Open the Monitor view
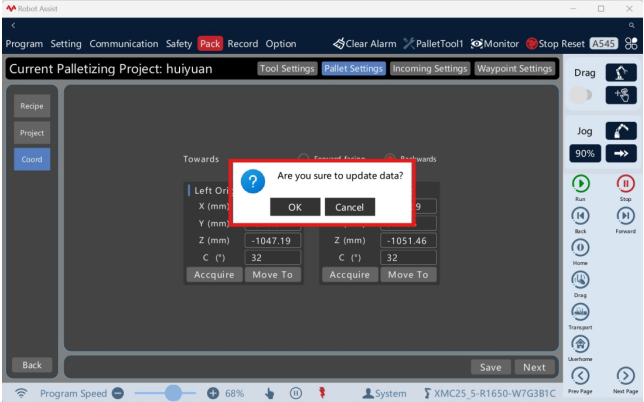The height and width of the screenshot is (402, 644). click(495, 44)
